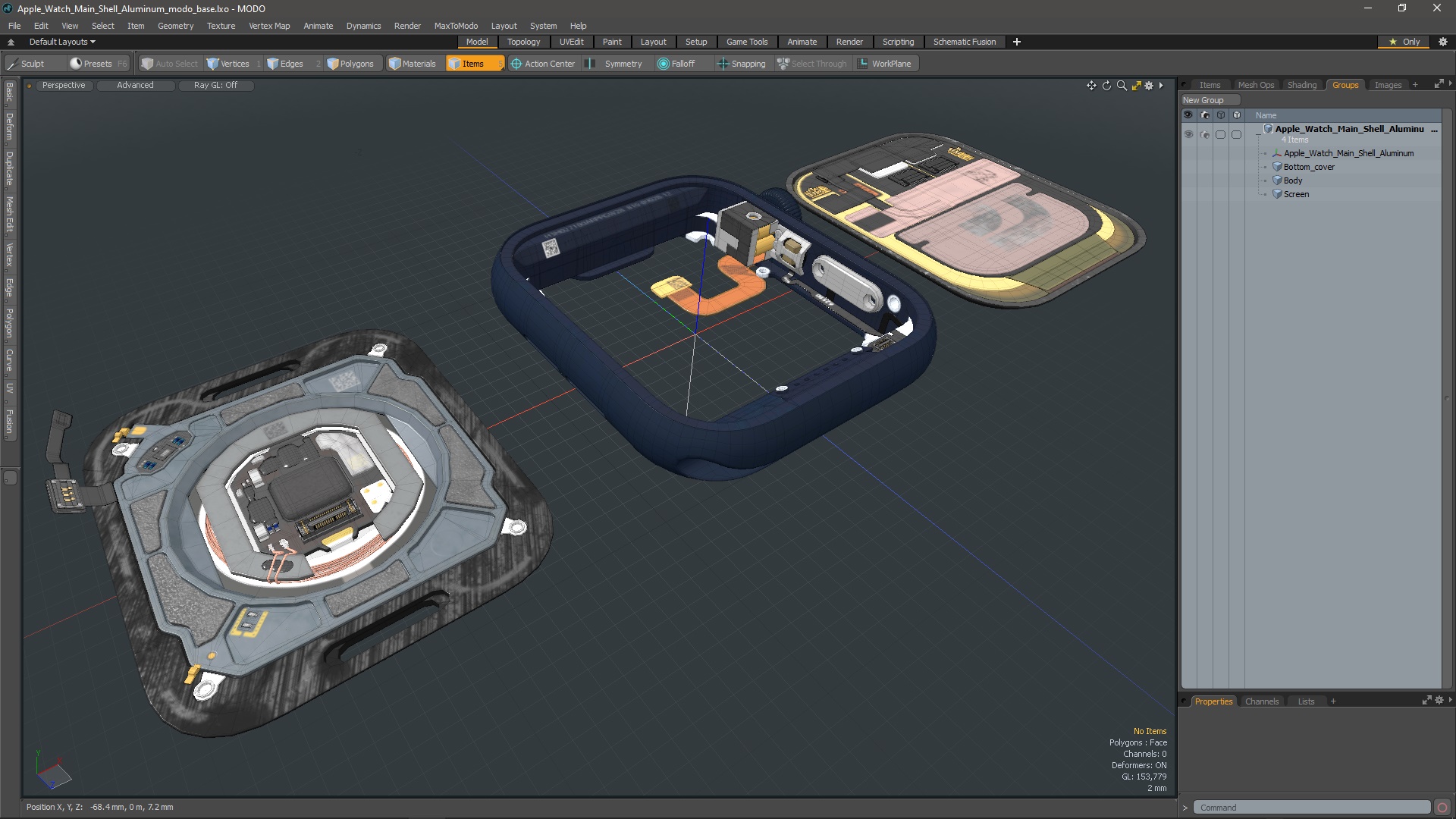Click the viewport rotate icon
Image resolution: width=1456 pixels, height=819 pixels.
pos(1106,86)
